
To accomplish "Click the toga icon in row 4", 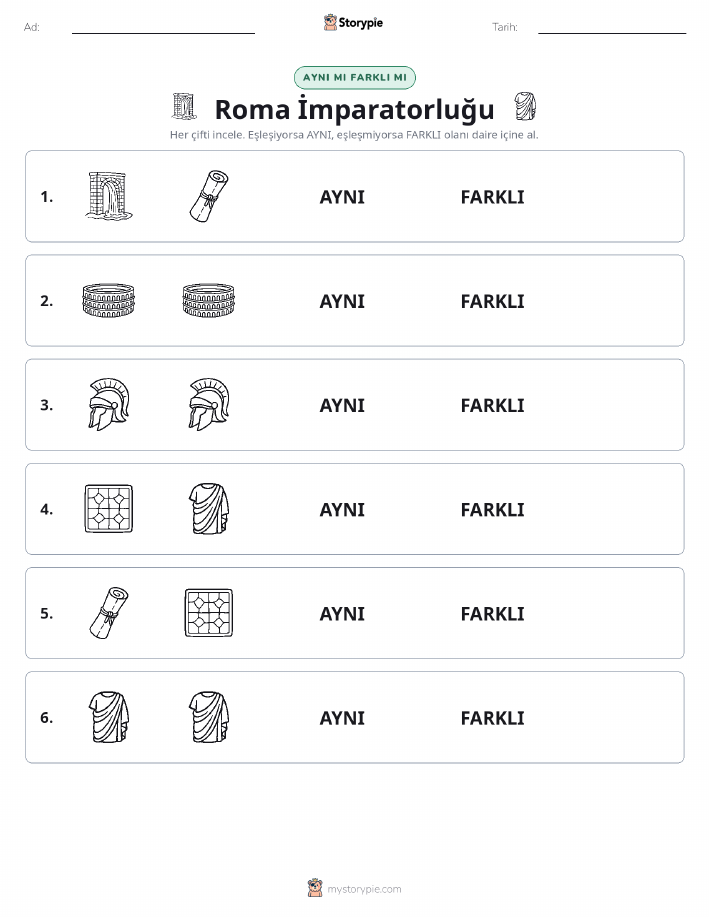I will (209, 509).
